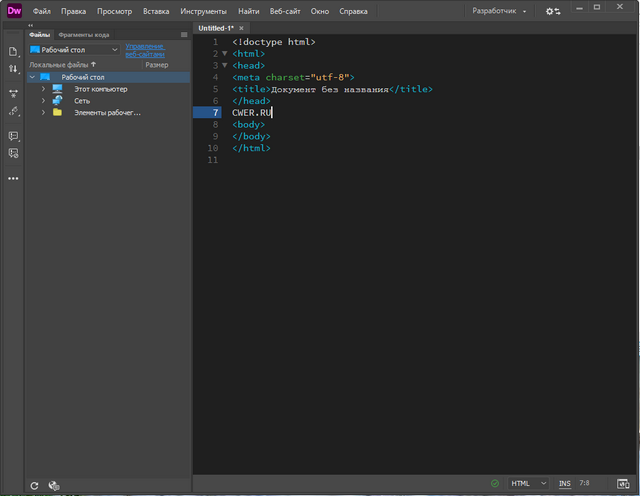Click the Expand All code icon
This screenshot has width=640, height=496.
click(x=13, y=93)
